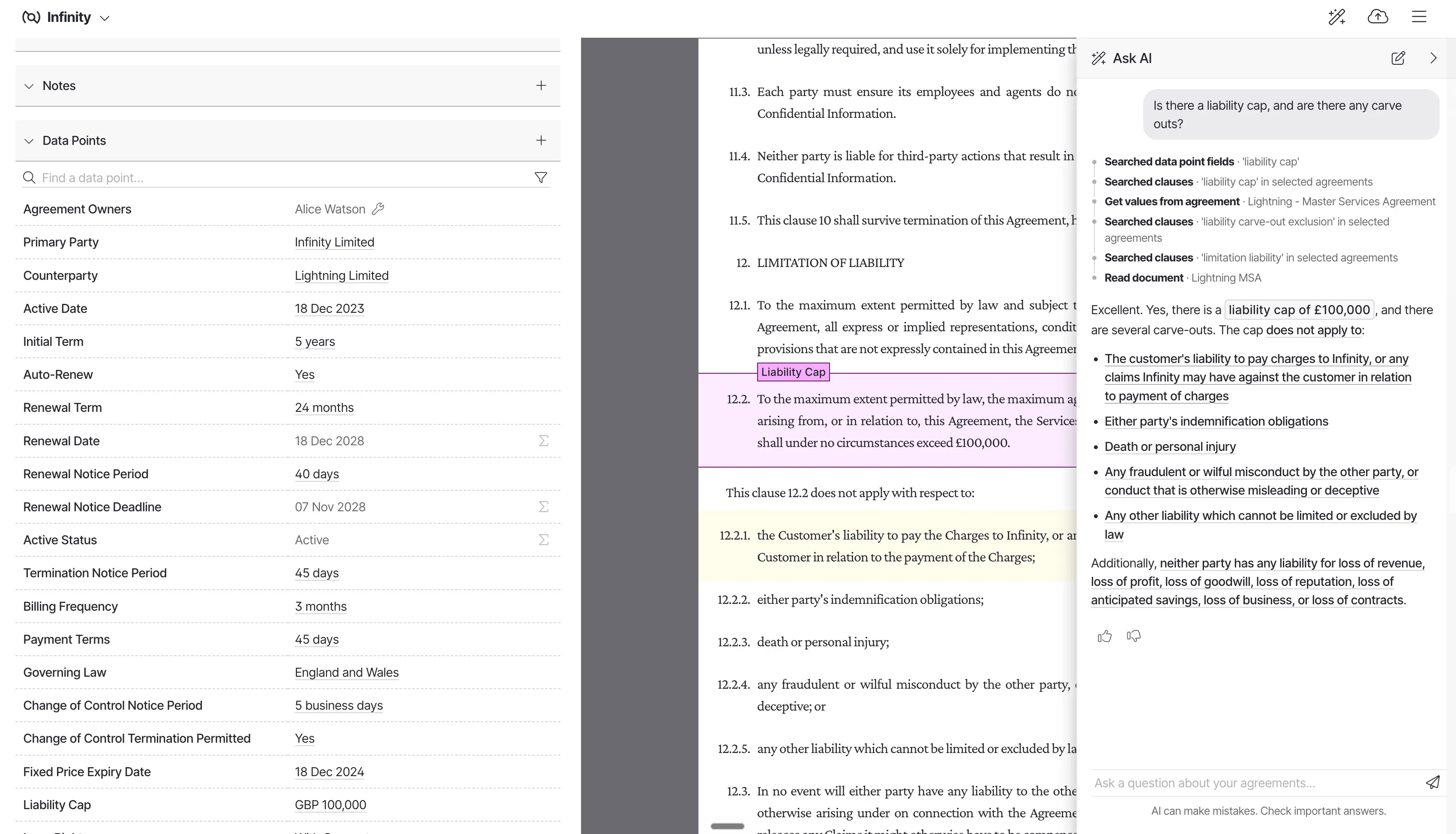Click Renewal Notice Period value 40 days

pos(317,474)
